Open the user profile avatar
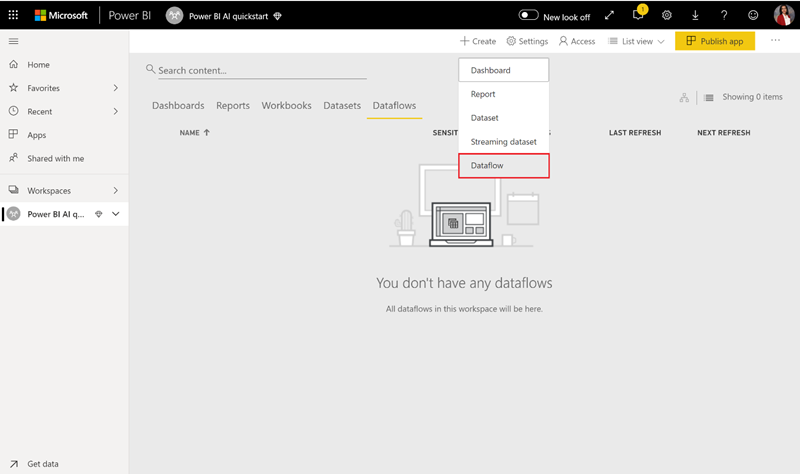 783,15
